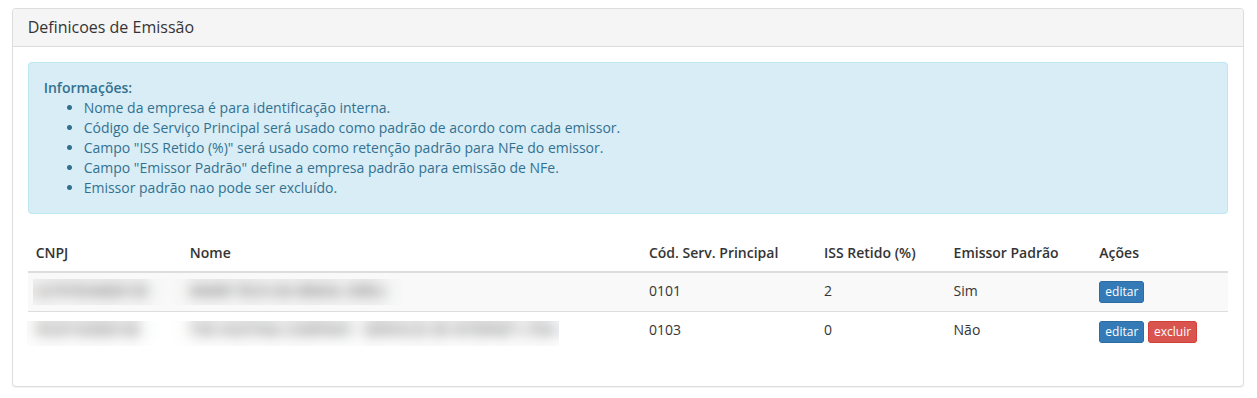
Task: Click editar button in the 0101 row
Action: pyautogui.click(x=1121, y=292)
